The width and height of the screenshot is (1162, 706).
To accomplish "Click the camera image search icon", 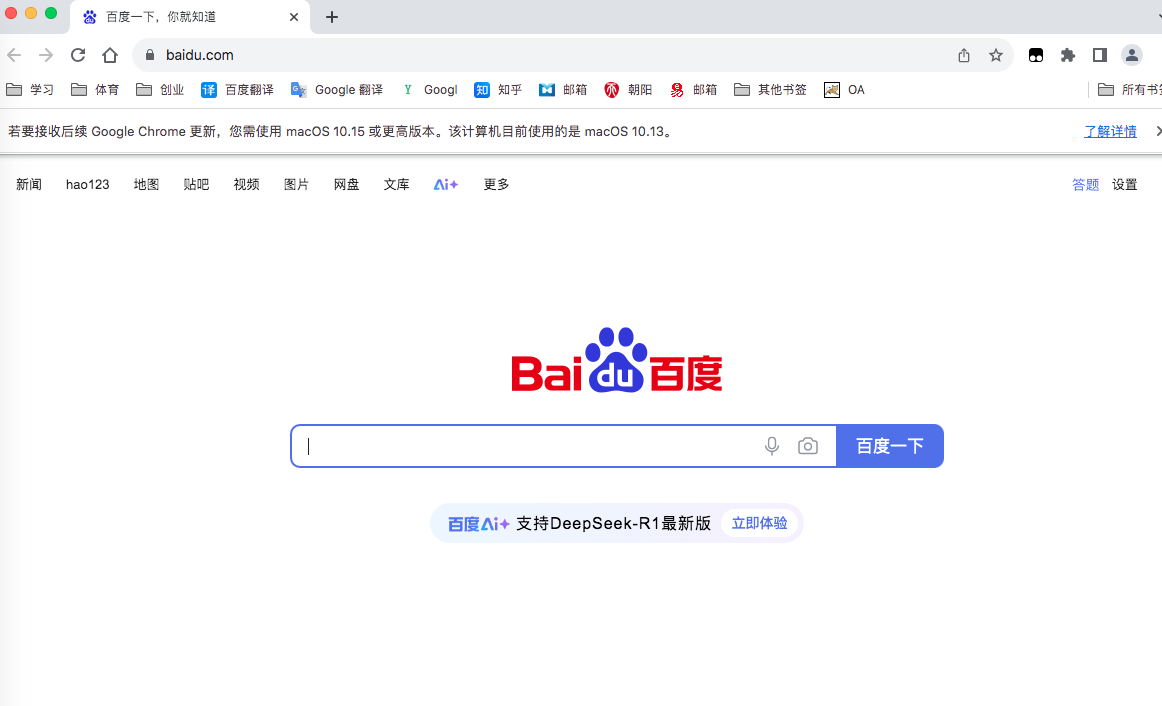I will pyautogui.click(x=808, y=446).
